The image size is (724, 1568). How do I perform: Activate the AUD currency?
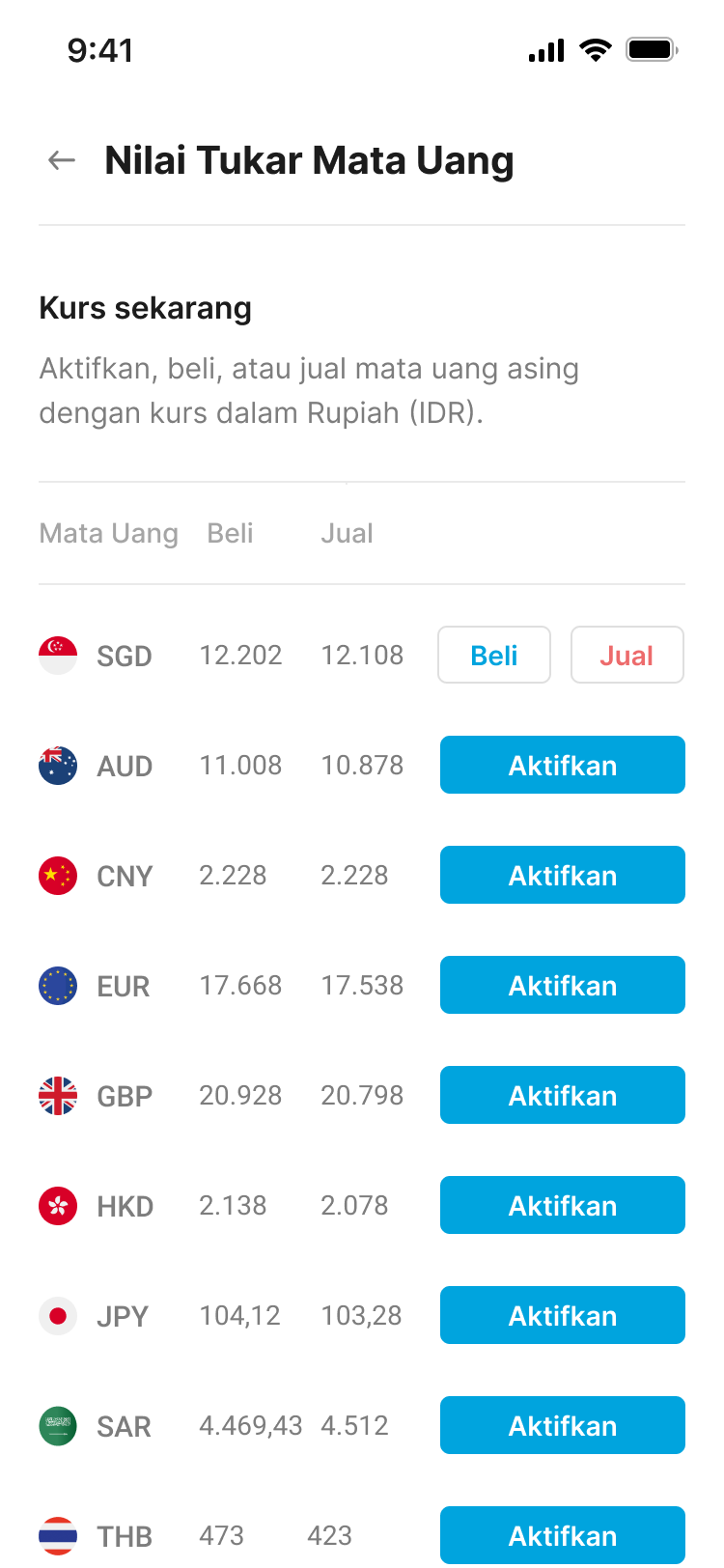coord(562,766)
